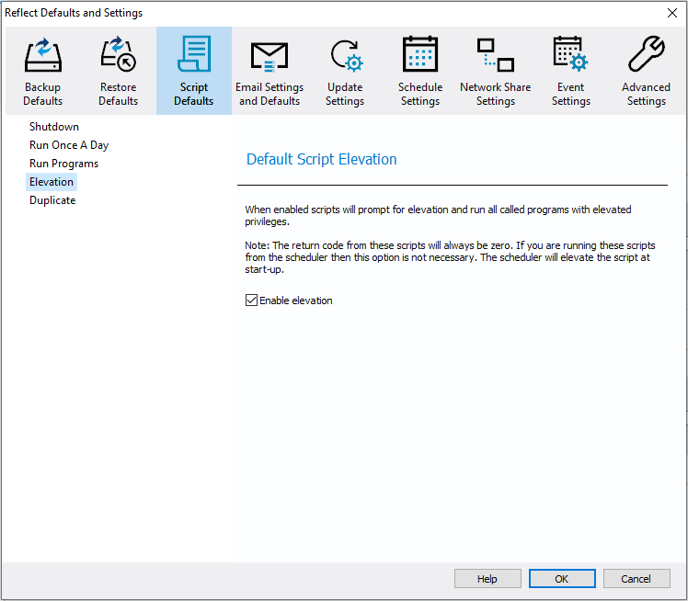Close the Reflect Defaults and Settings dialog
This screenshot has width=688, height=601.
tap(671, 13)
